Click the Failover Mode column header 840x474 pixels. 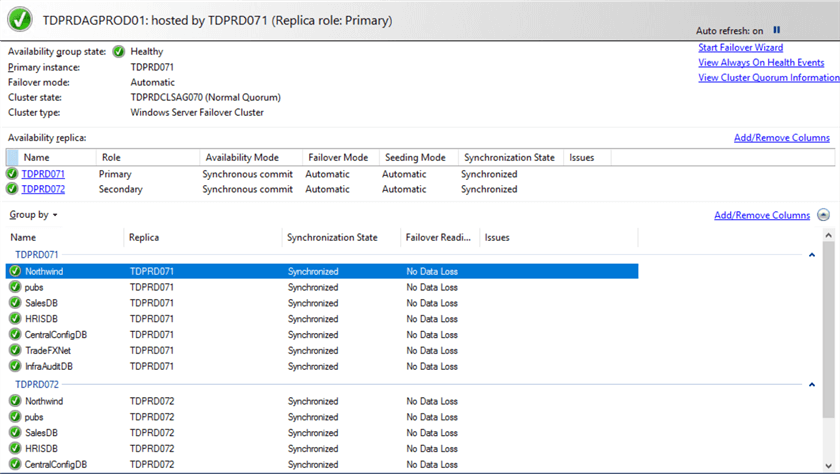337,158
